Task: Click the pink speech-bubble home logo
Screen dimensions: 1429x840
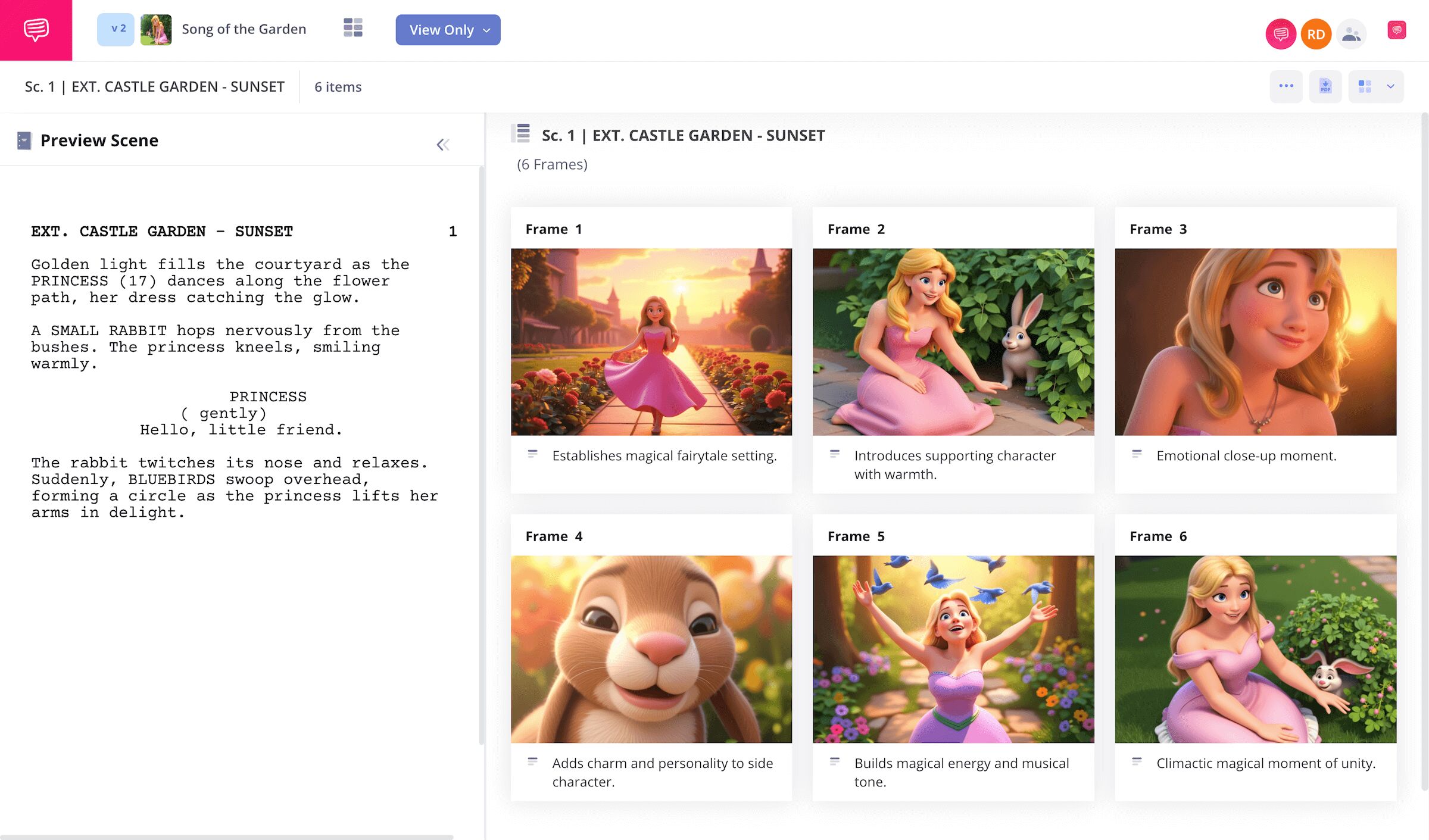Action: 36,30
